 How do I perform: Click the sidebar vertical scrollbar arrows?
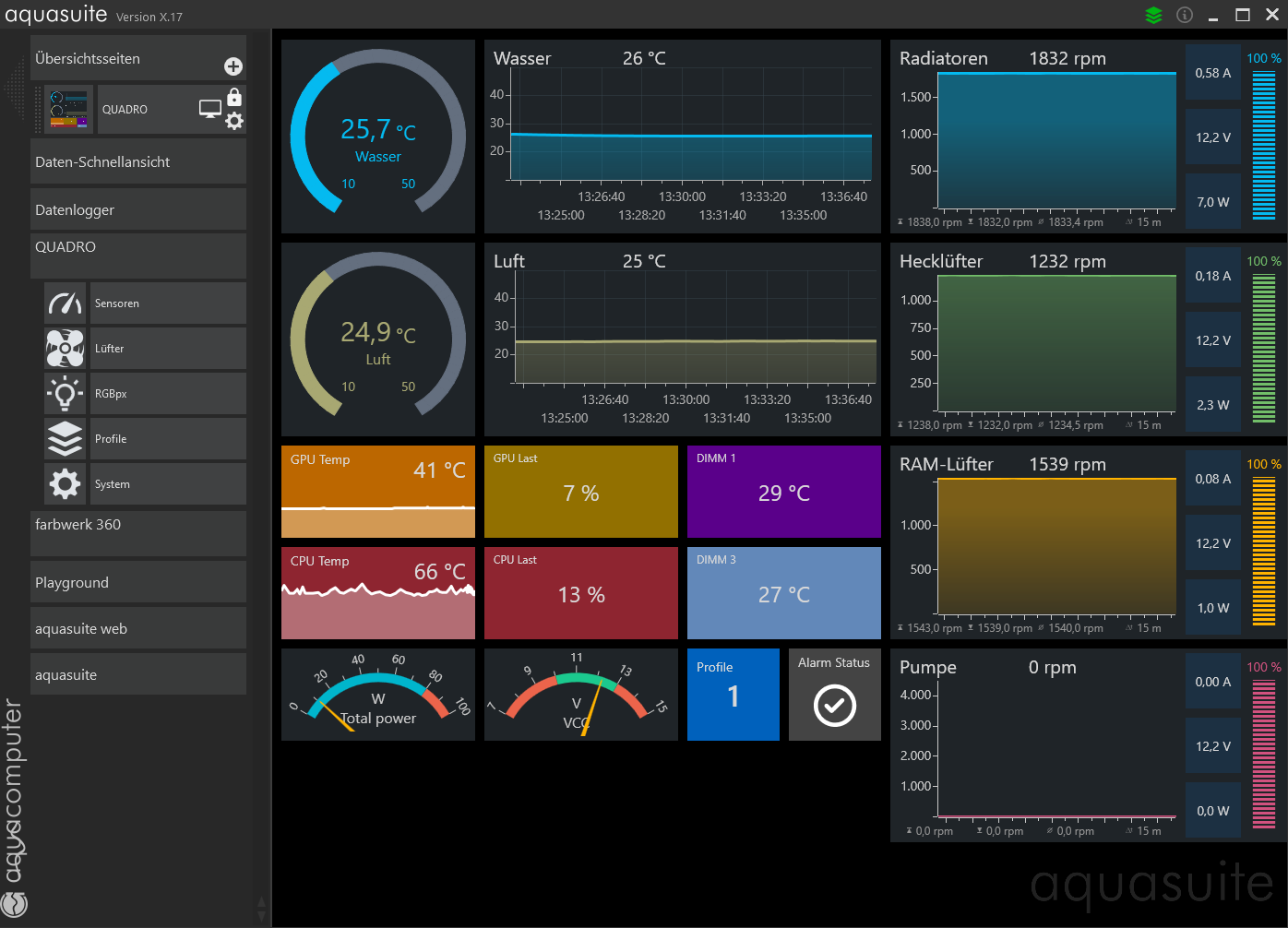(262, 909)
